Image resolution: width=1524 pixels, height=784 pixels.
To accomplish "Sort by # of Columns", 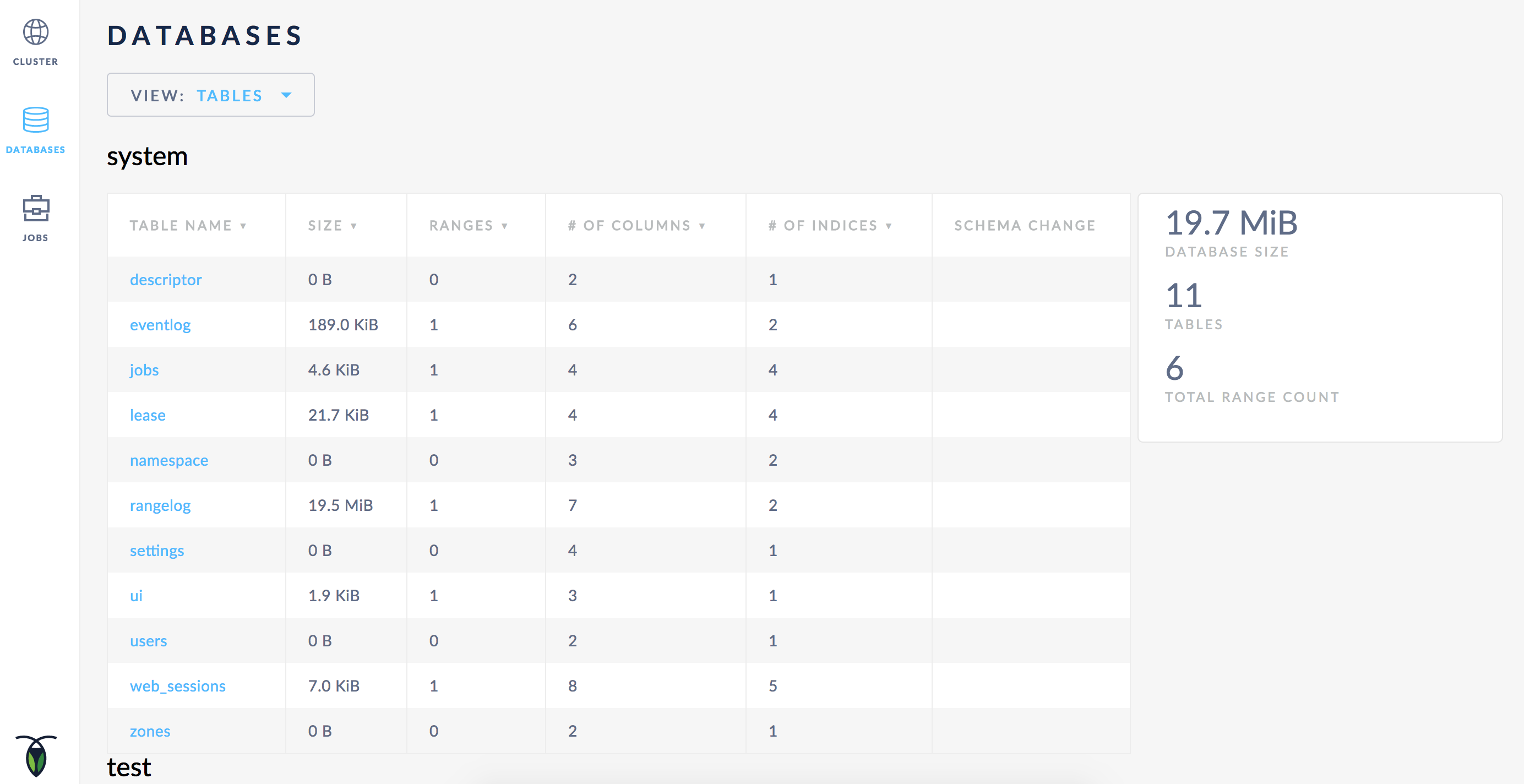I will click(x=702, y=225).
